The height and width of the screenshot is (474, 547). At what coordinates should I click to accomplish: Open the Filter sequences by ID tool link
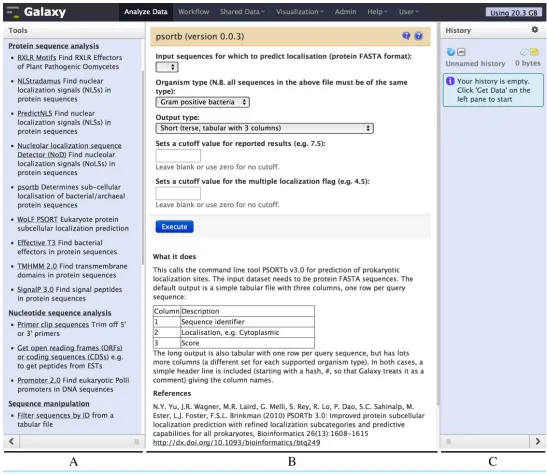pyautogui.click(x=54, y=415)
